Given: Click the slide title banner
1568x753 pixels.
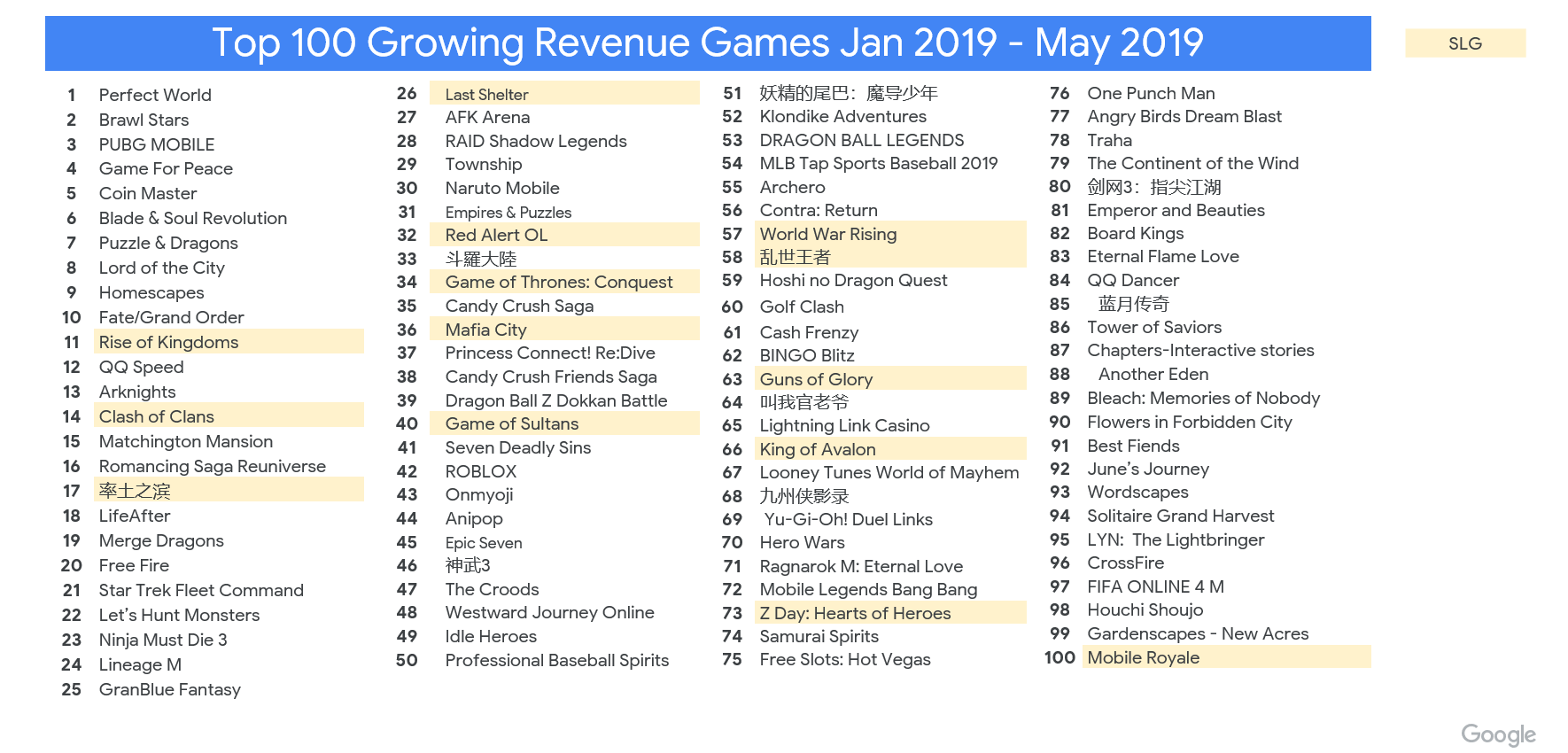Looking at the screenshot, I should click(707, 43).
